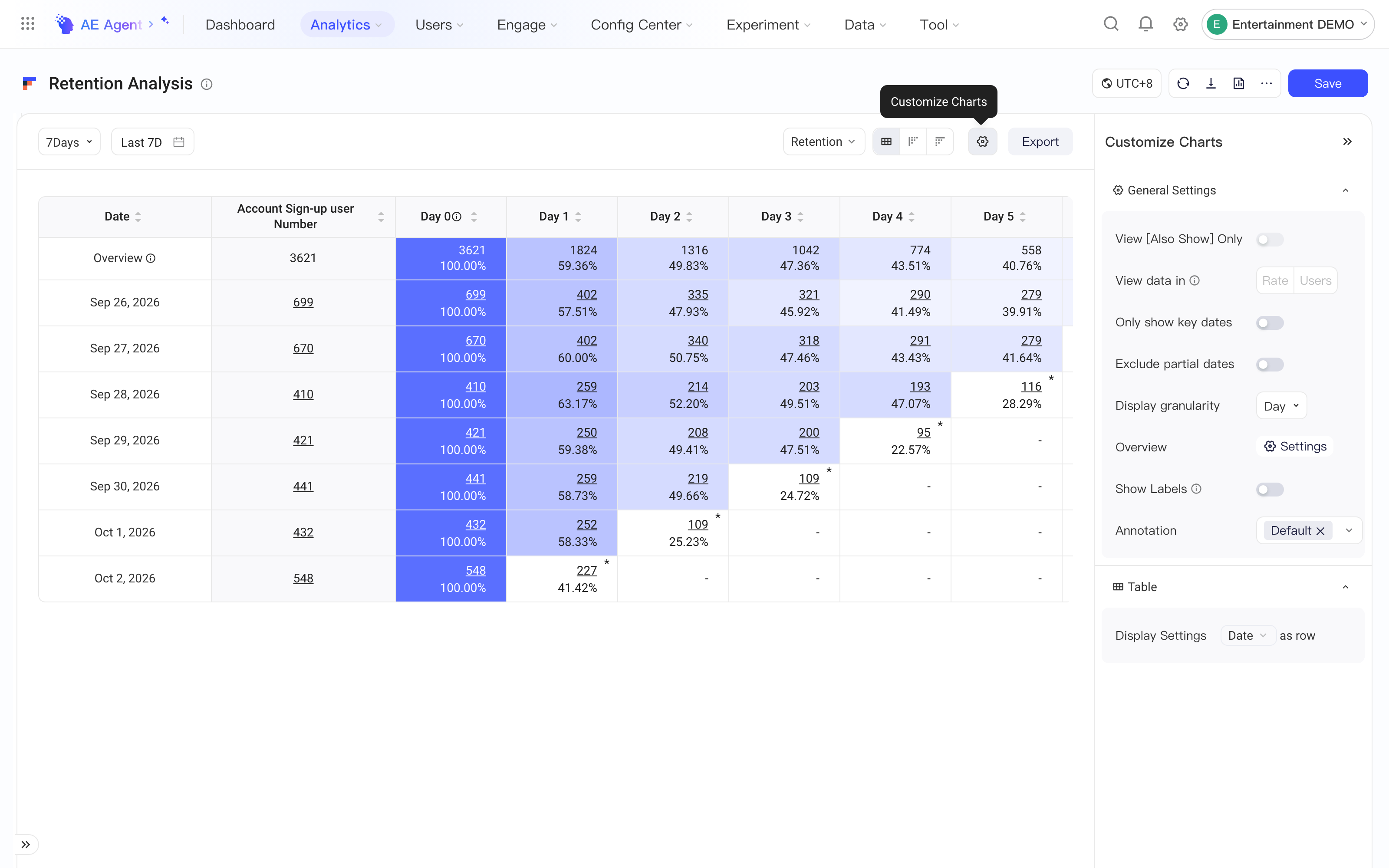Click the Customize Charts gear icon
Image resolution: width=1389 pixels, height=868 pixels.
983,142
